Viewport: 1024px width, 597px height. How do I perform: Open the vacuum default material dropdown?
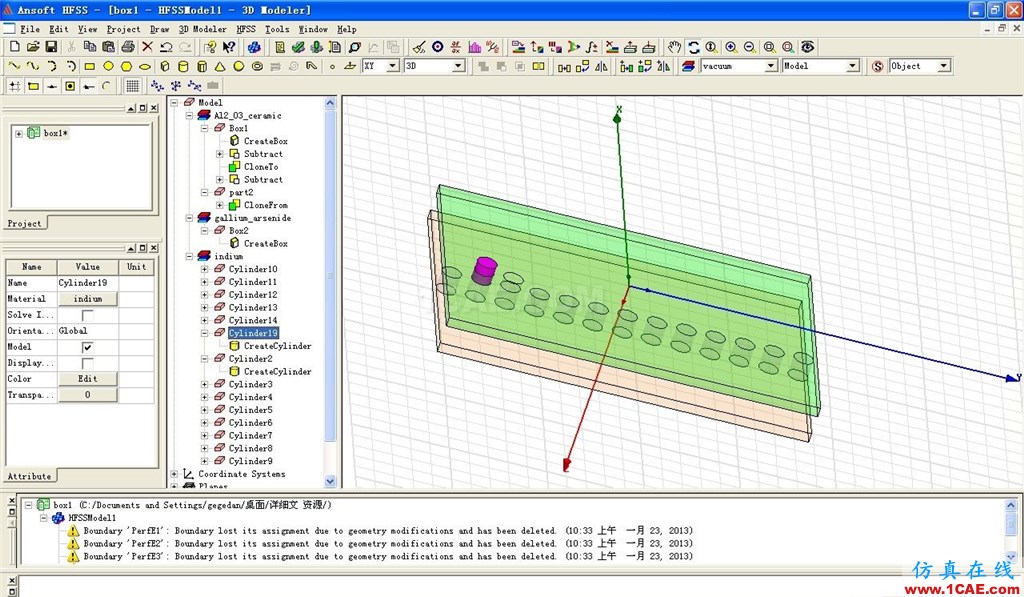771,66
